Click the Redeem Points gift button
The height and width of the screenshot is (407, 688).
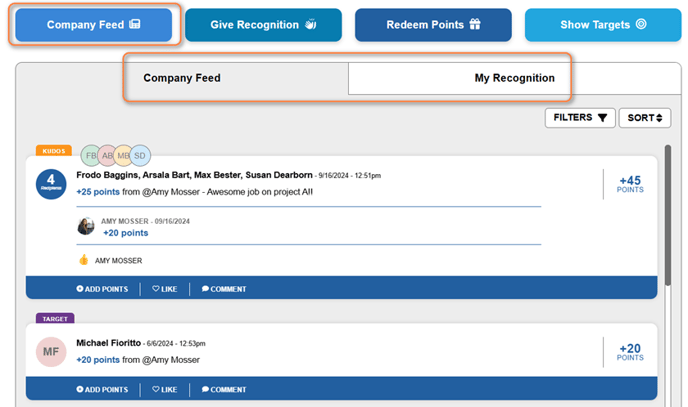433,25
